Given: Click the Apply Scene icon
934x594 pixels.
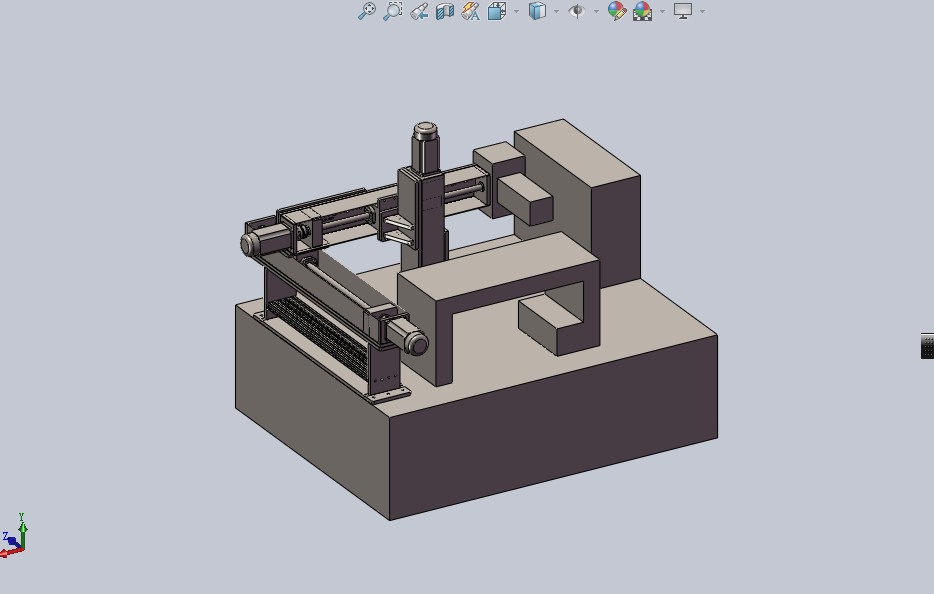Looking at the screenshot, I should click(x=642, y=11).
